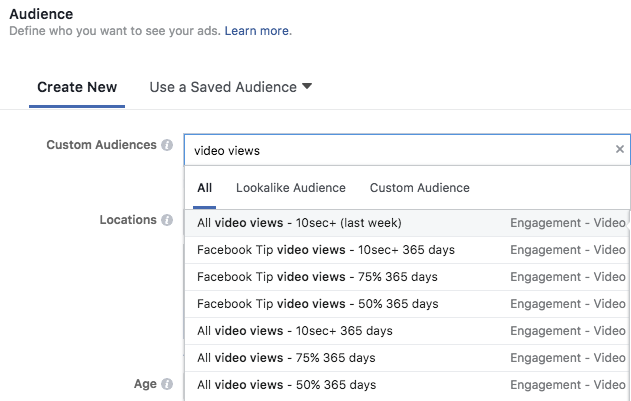The width and height of the screenshot is (631, 401).
Task: Switch to the Create New tab
Action: click(77, 87)
